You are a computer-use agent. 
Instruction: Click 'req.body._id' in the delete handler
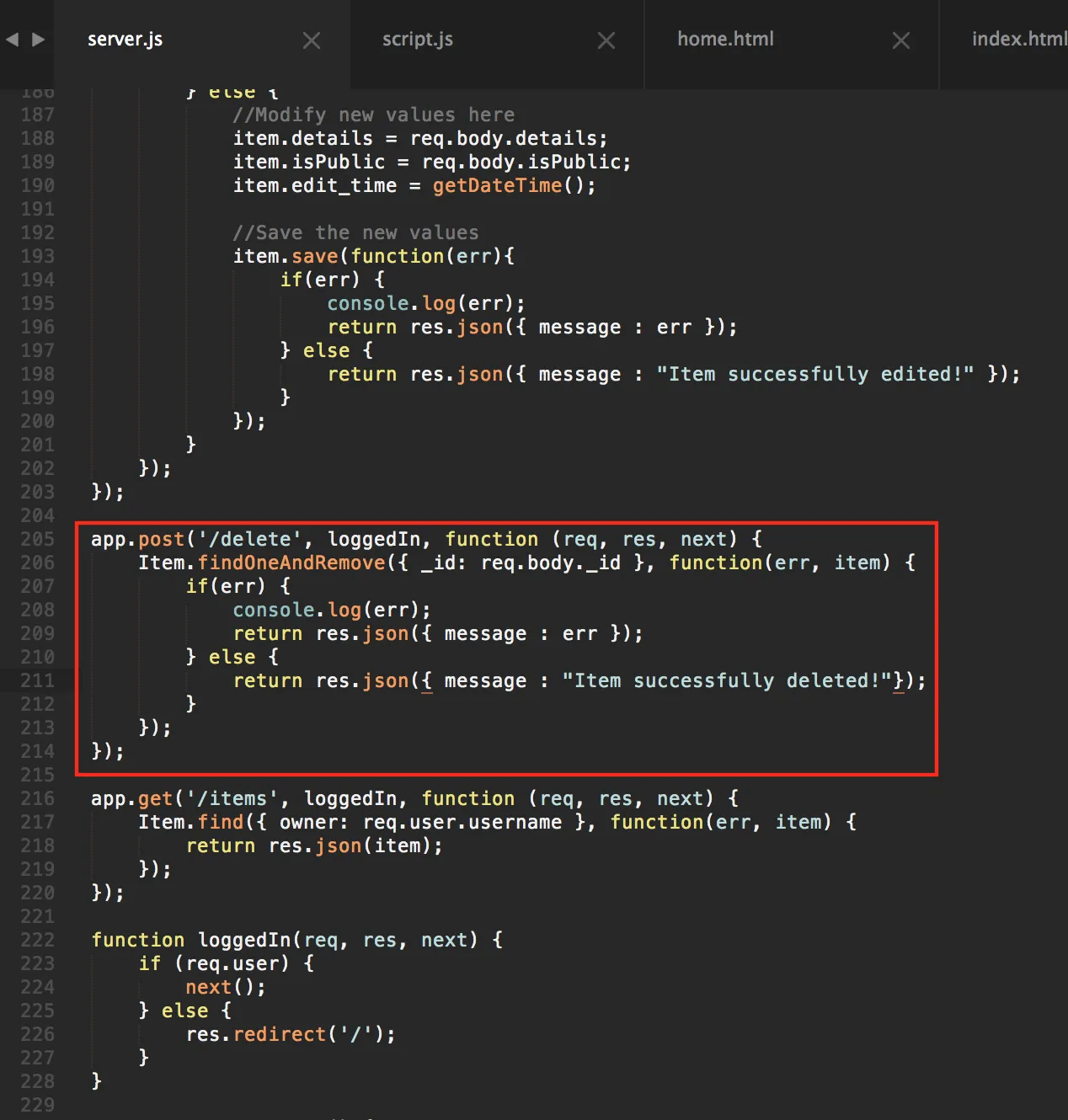(551, 563)
